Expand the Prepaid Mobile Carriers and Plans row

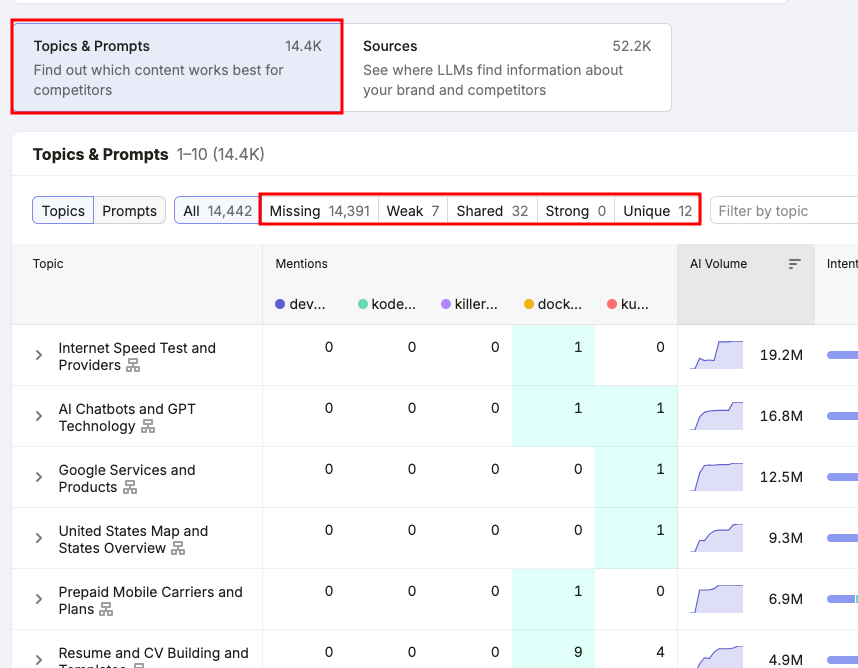pos(39,599)
